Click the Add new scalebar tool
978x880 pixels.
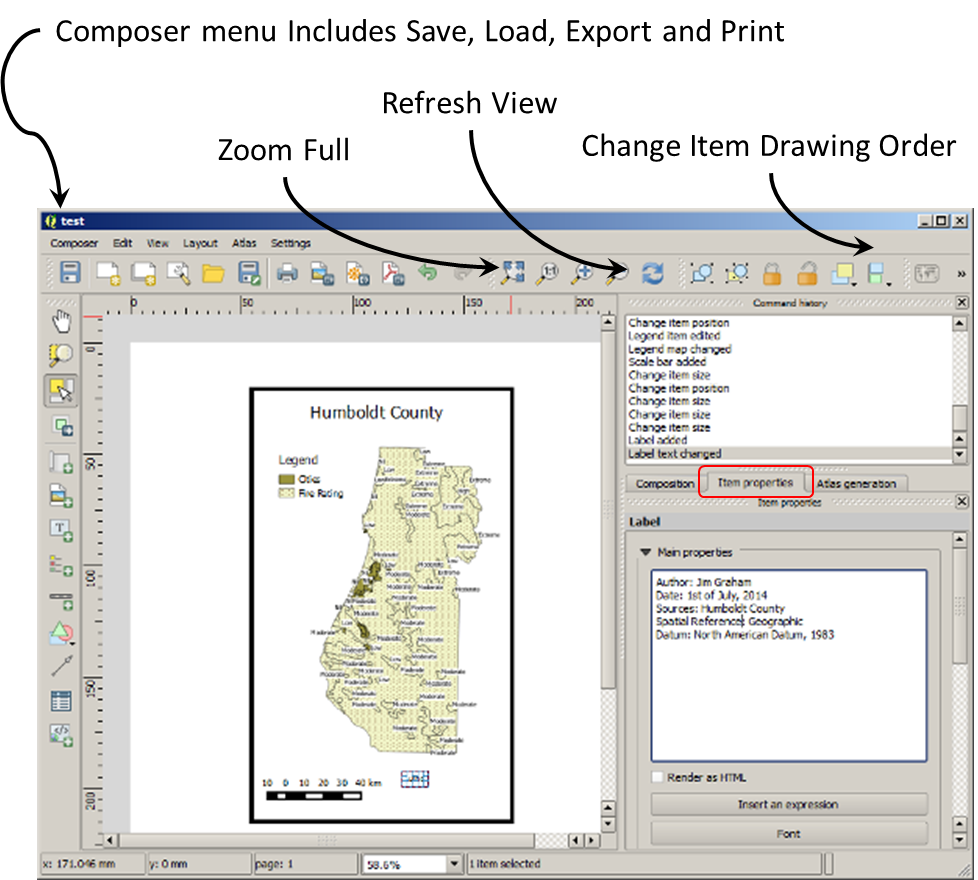62,600
